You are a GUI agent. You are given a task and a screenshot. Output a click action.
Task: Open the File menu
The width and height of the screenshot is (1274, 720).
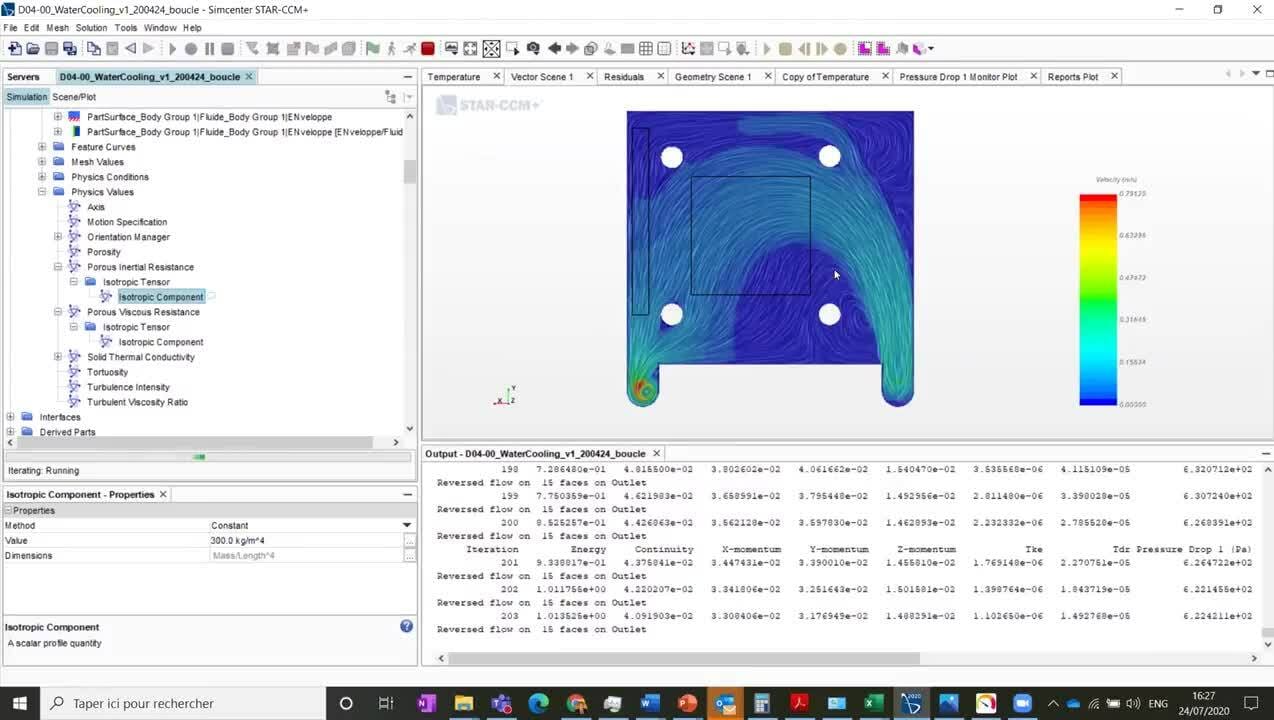coord(10,28)
